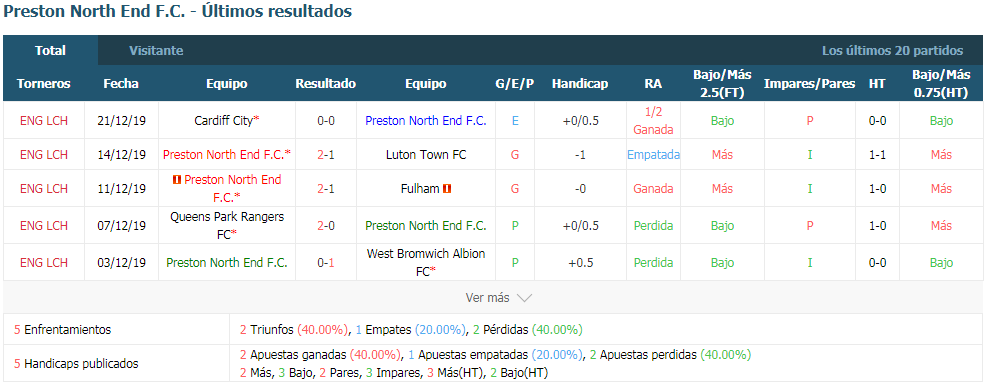Click ENG LCH tournament on 21/12/19 row
The width and height of the screenshot is (988, 384).
coord(43,120)
